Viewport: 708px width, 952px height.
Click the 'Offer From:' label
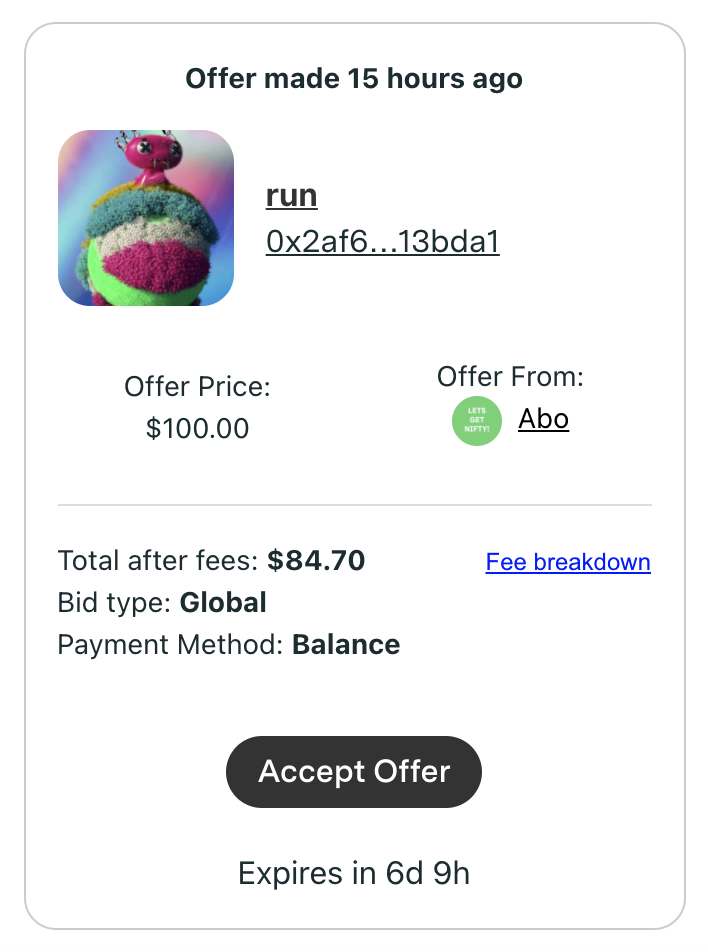click(510, 377)
